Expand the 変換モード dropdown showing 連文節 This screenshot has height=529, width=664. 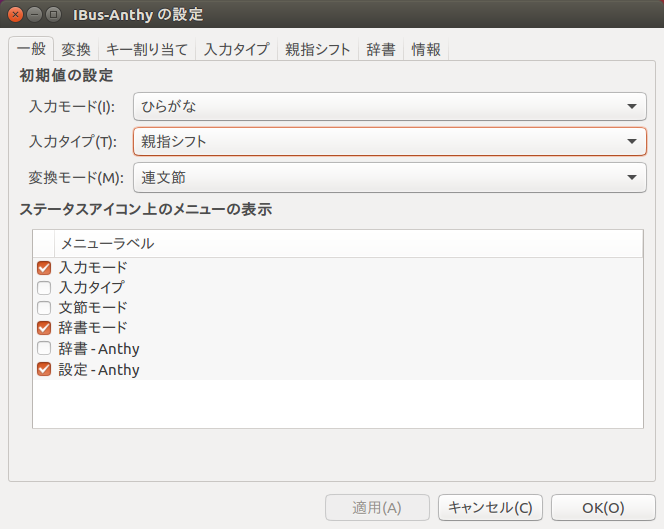tap(389, 177)
